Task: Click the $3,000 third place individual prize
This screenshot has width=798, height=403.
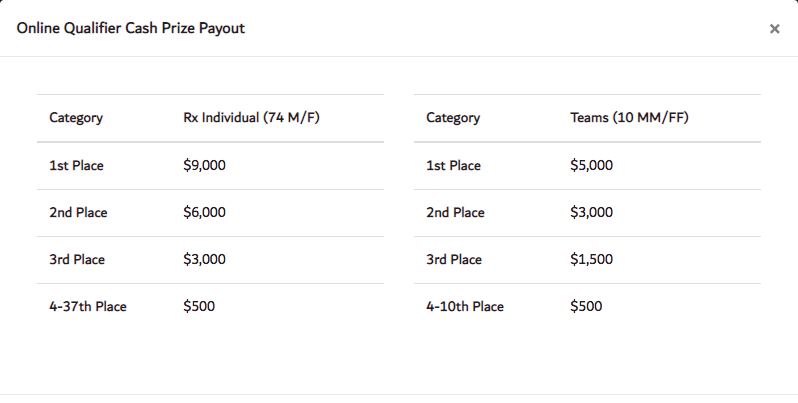Action: (x=205, y=259)
